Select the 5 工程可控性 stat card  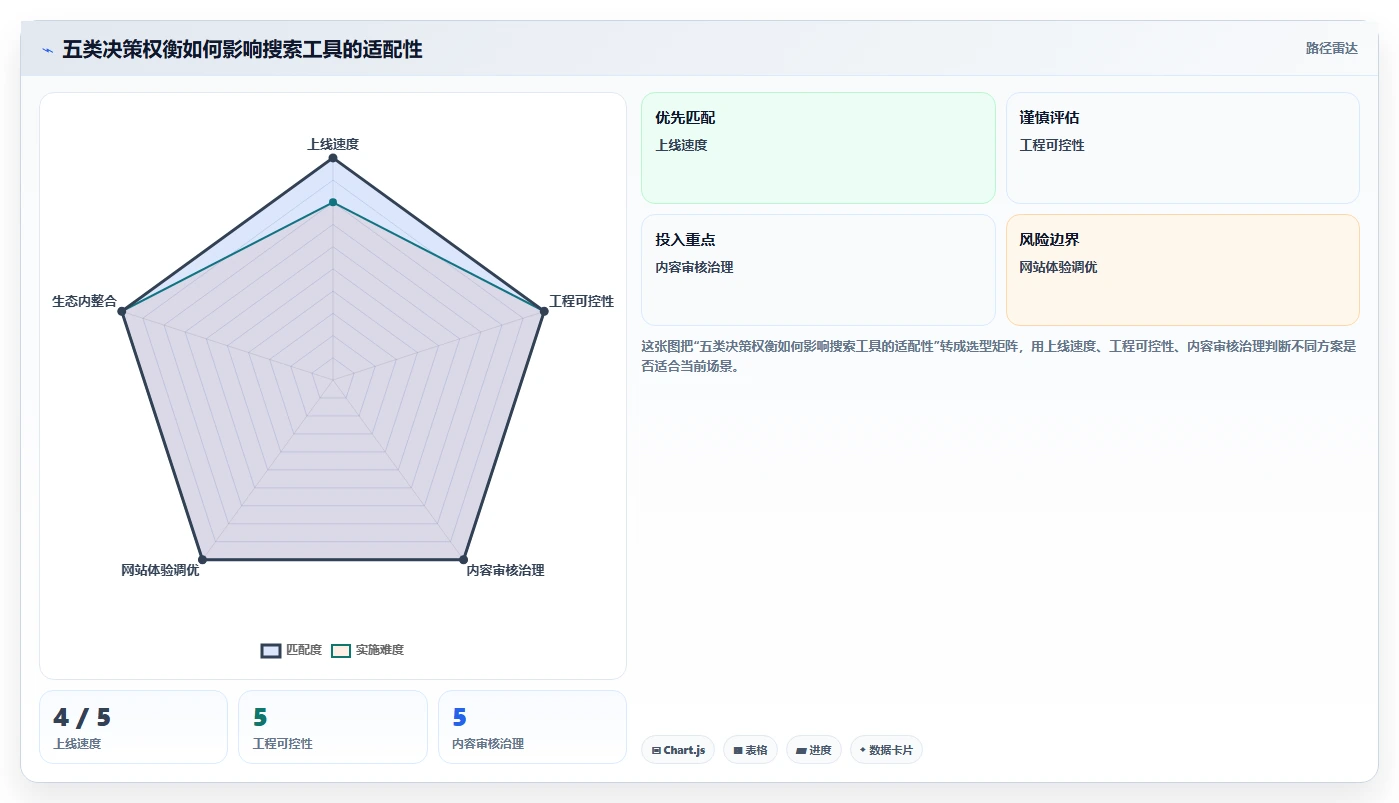(333, 727)
